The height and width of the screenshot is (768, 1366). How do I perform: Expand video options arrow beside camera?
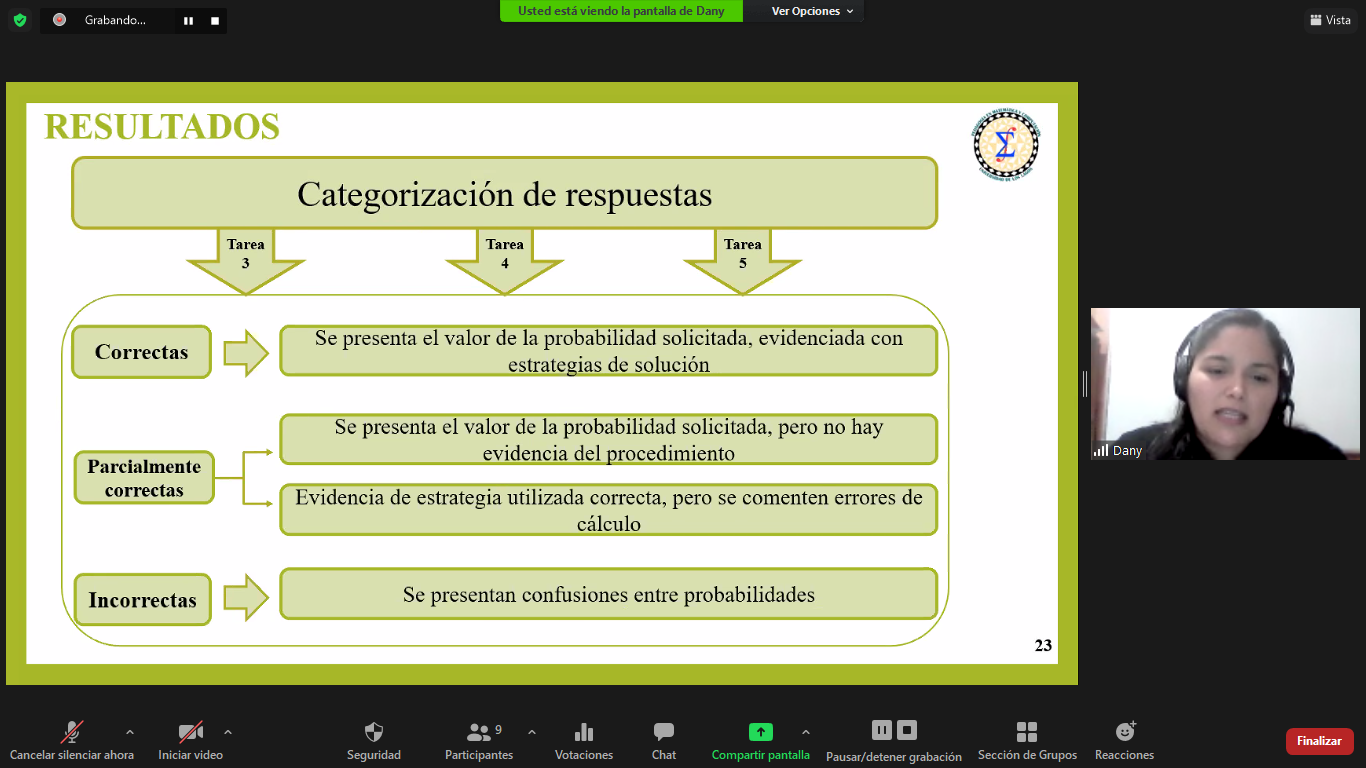point(228,732)
